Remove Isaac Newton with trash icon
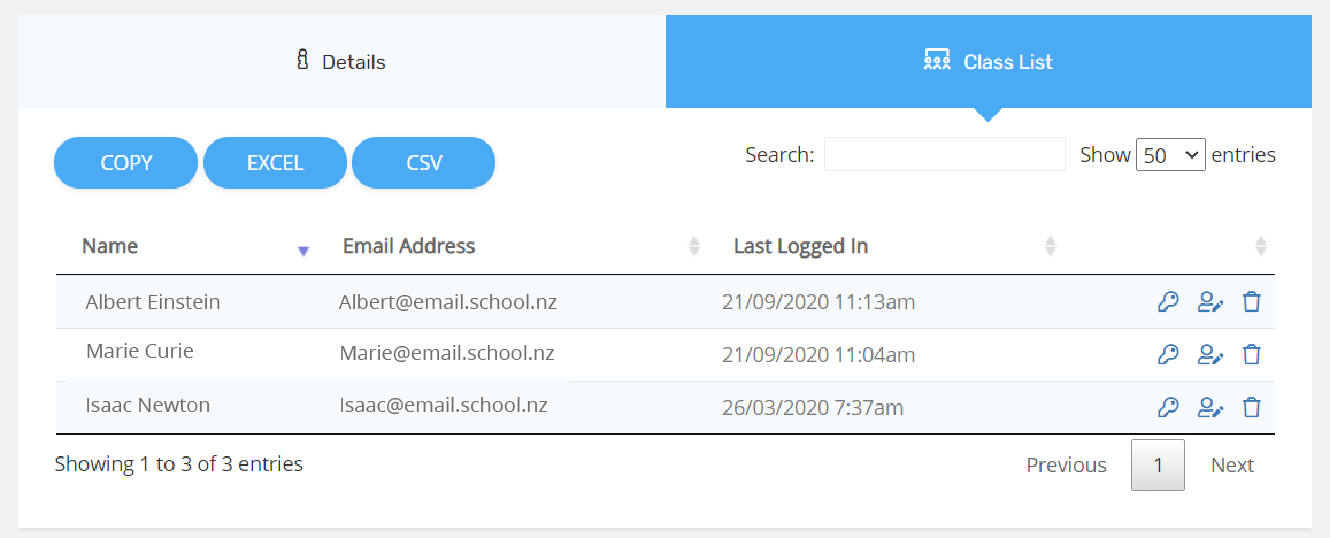Screen dimensions: 1331x538 (x=1251, y=407)
